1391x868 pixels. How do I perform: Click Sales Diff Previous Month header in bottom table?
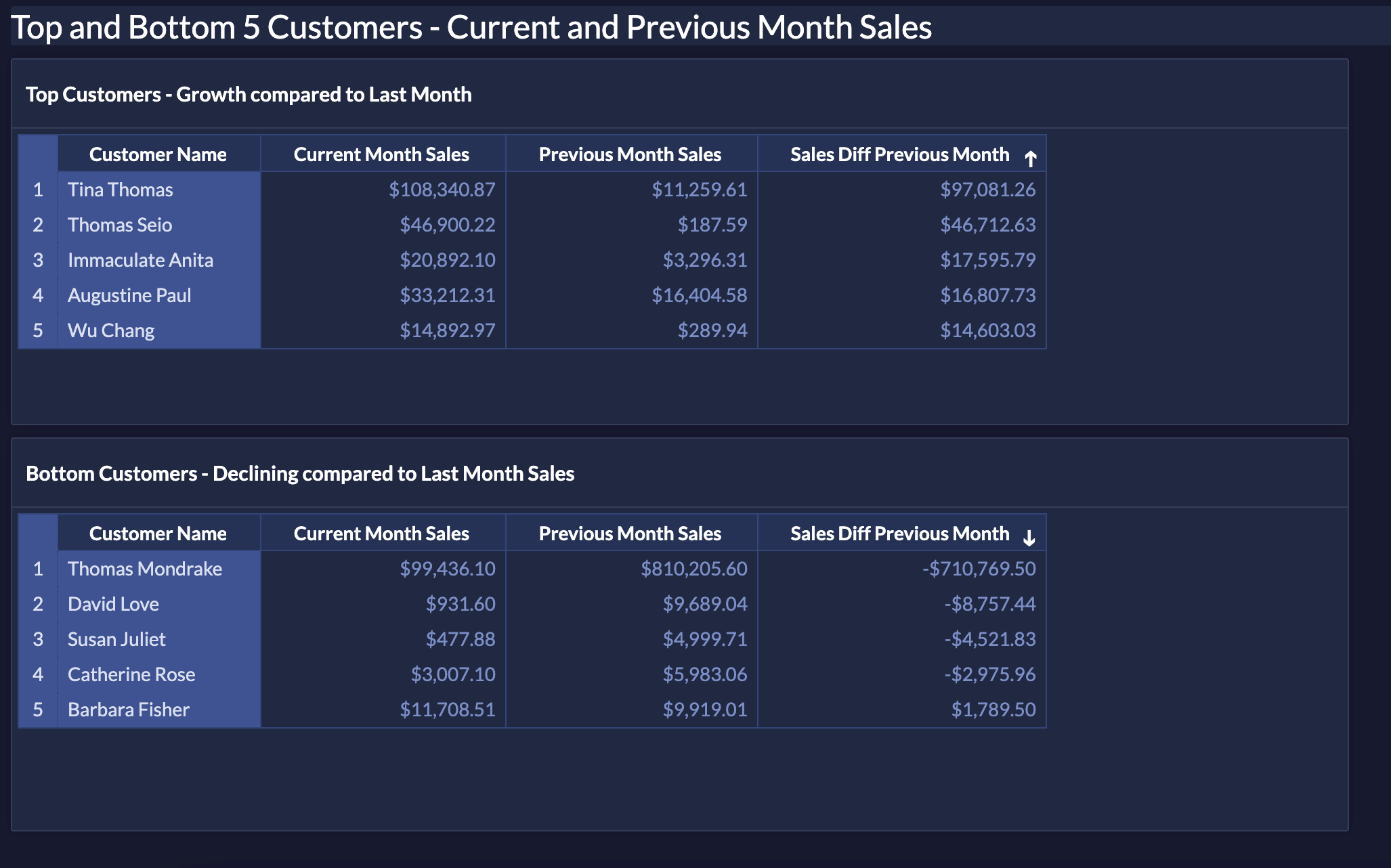point(899,534)
